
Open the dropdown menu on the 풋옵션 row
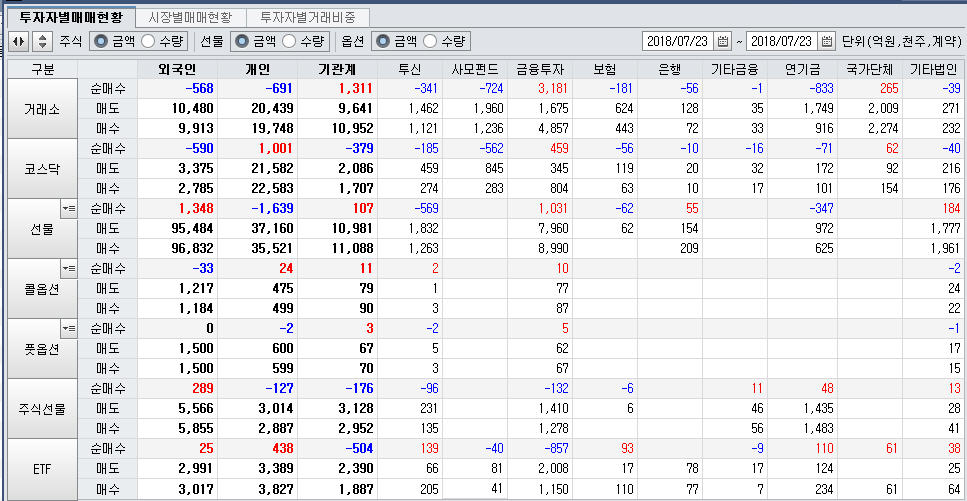pos(68,328)
